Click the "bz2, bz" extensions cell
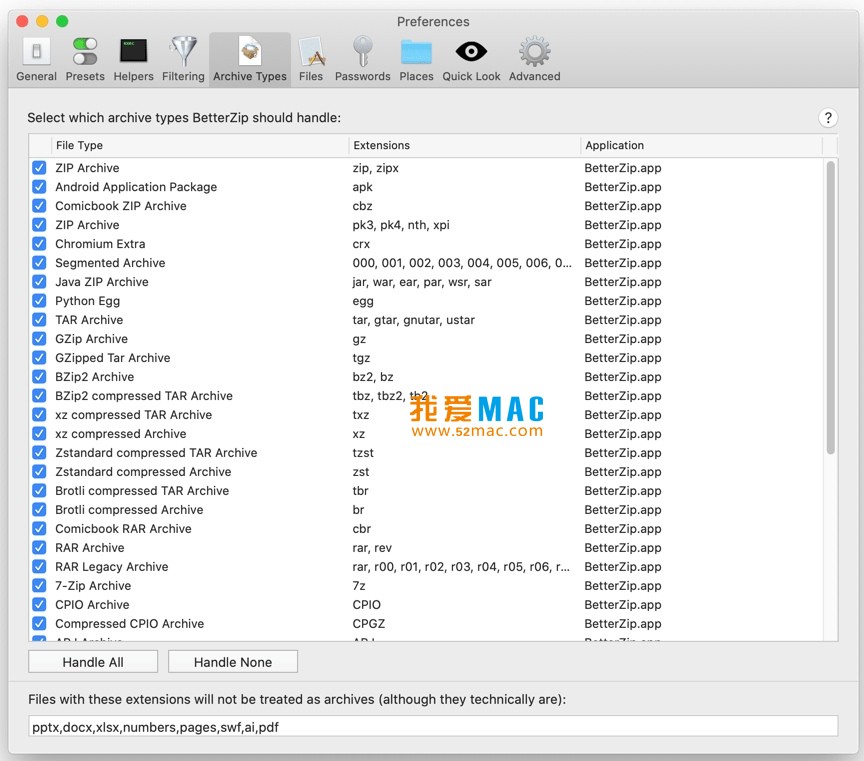 373,377
